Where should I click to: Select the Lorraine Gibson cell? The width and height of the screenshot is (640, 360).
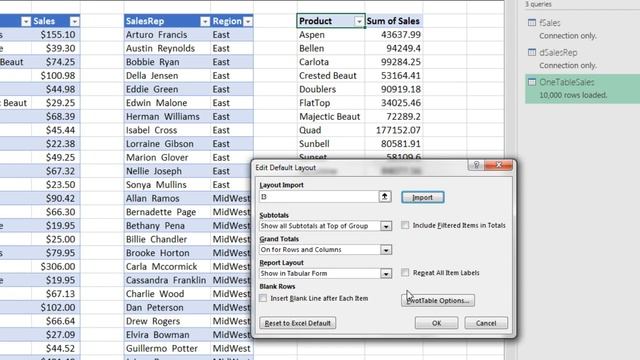pyautogui.click(x=167, y=144)
